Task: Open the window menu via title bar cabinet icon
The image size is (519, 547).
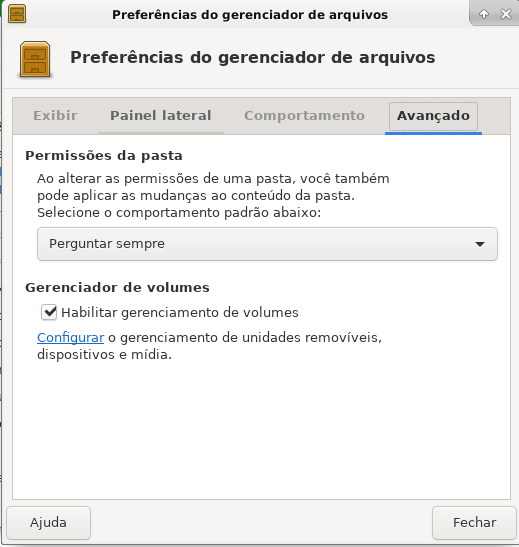Action: coord(17,14)
